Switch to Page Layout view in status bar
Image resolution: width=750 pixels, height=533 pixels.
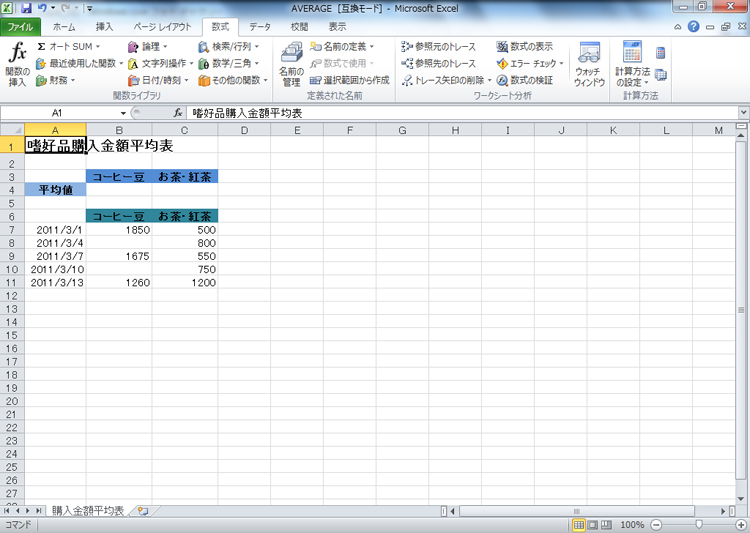point(592,525)
